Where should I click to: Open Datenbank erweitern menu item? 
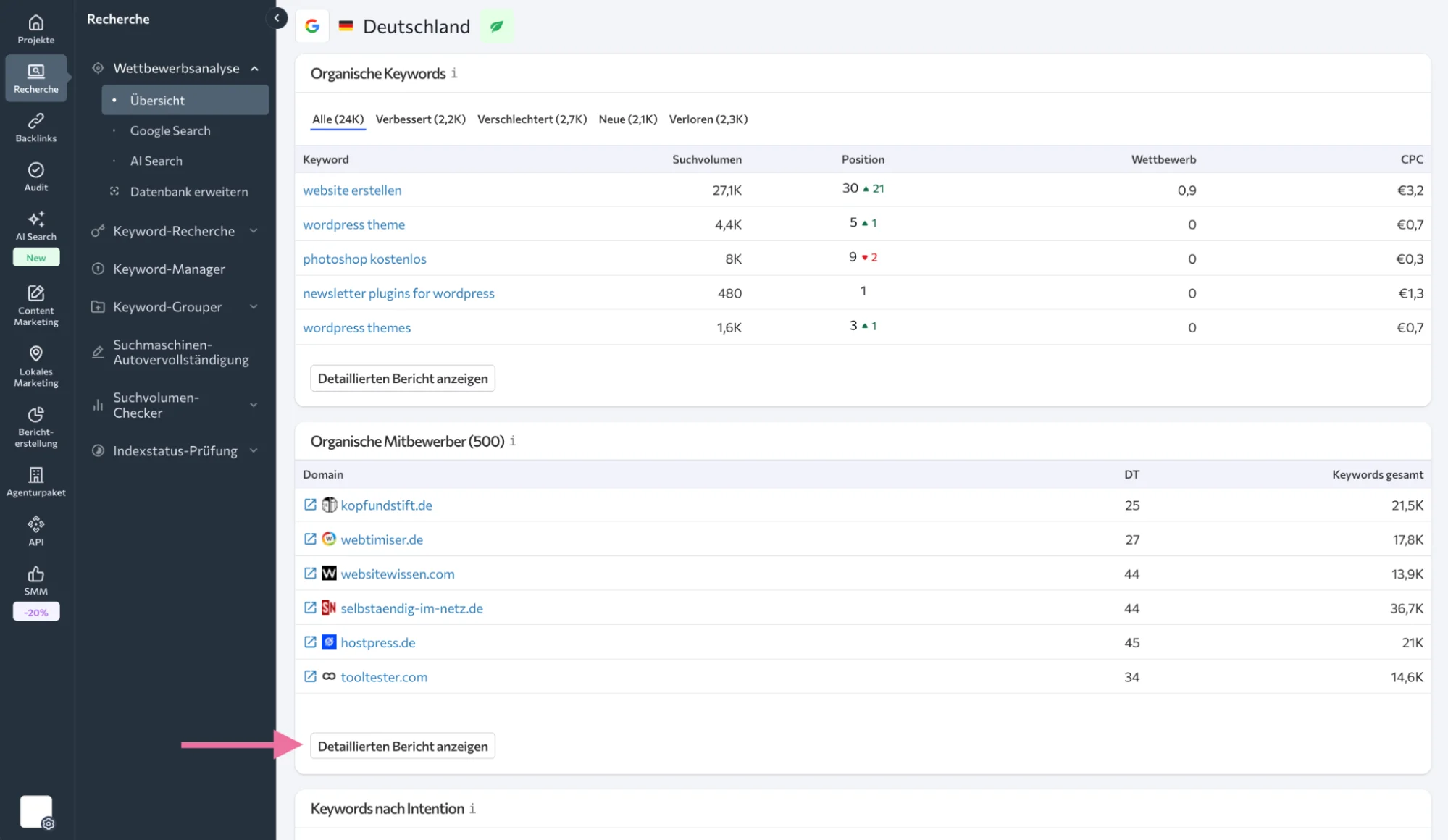tap(189, 192)
